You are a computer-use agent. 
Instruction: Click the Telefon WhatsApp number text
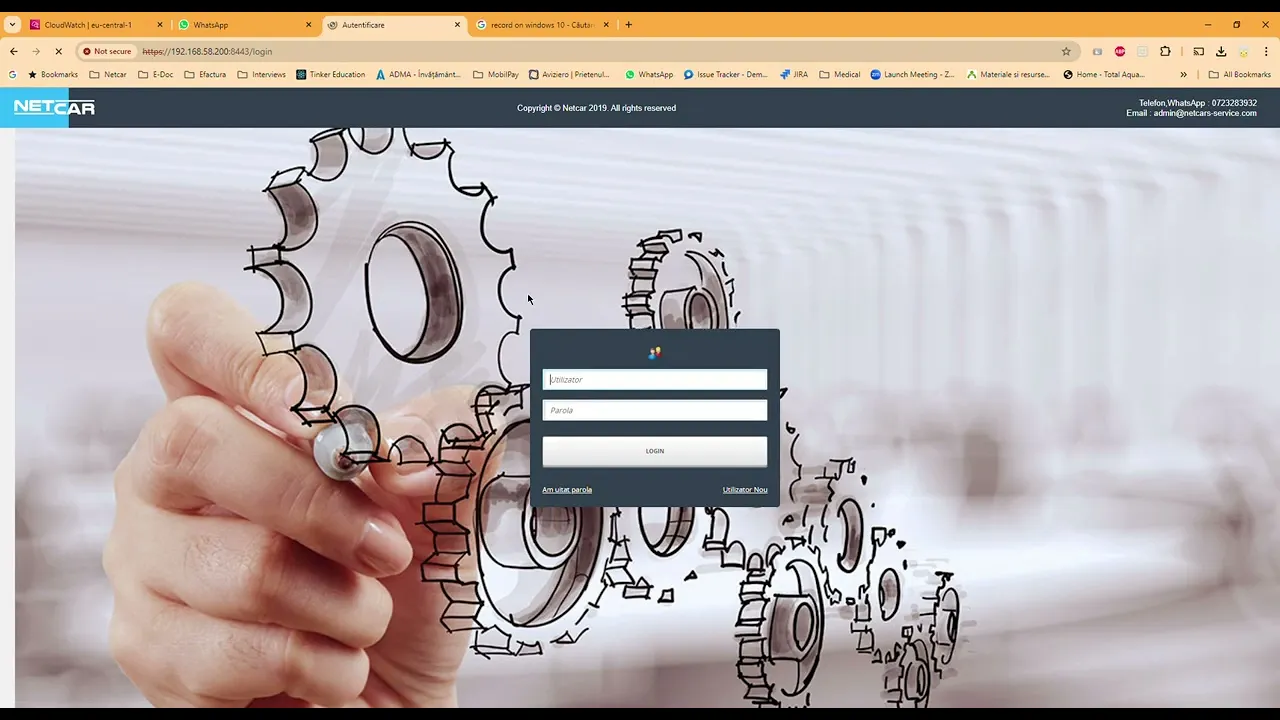1198,103
